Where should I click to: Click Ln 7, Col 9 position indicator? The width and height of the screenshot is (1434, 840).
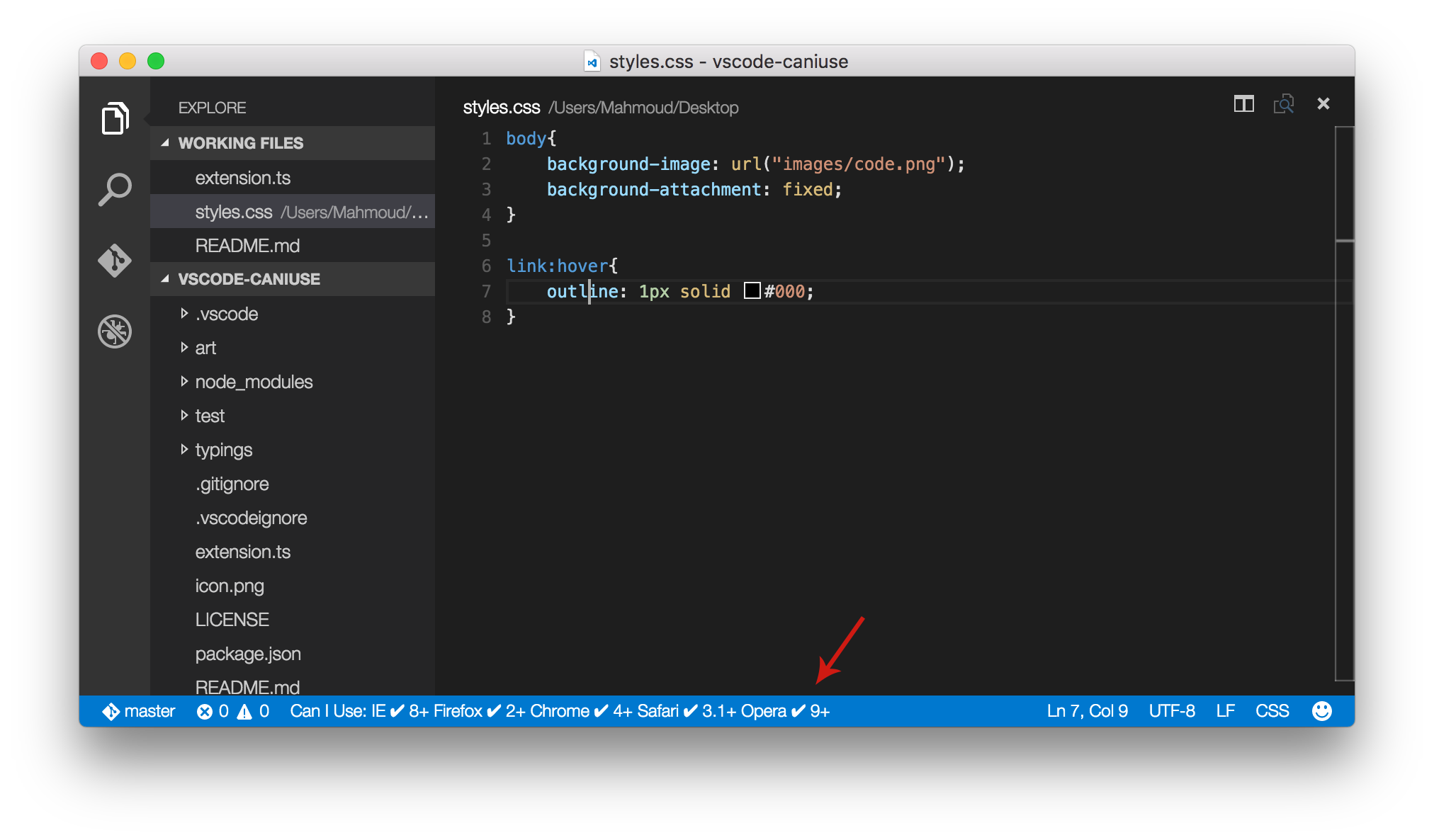pyautogui.click(x=1087, y=711)
